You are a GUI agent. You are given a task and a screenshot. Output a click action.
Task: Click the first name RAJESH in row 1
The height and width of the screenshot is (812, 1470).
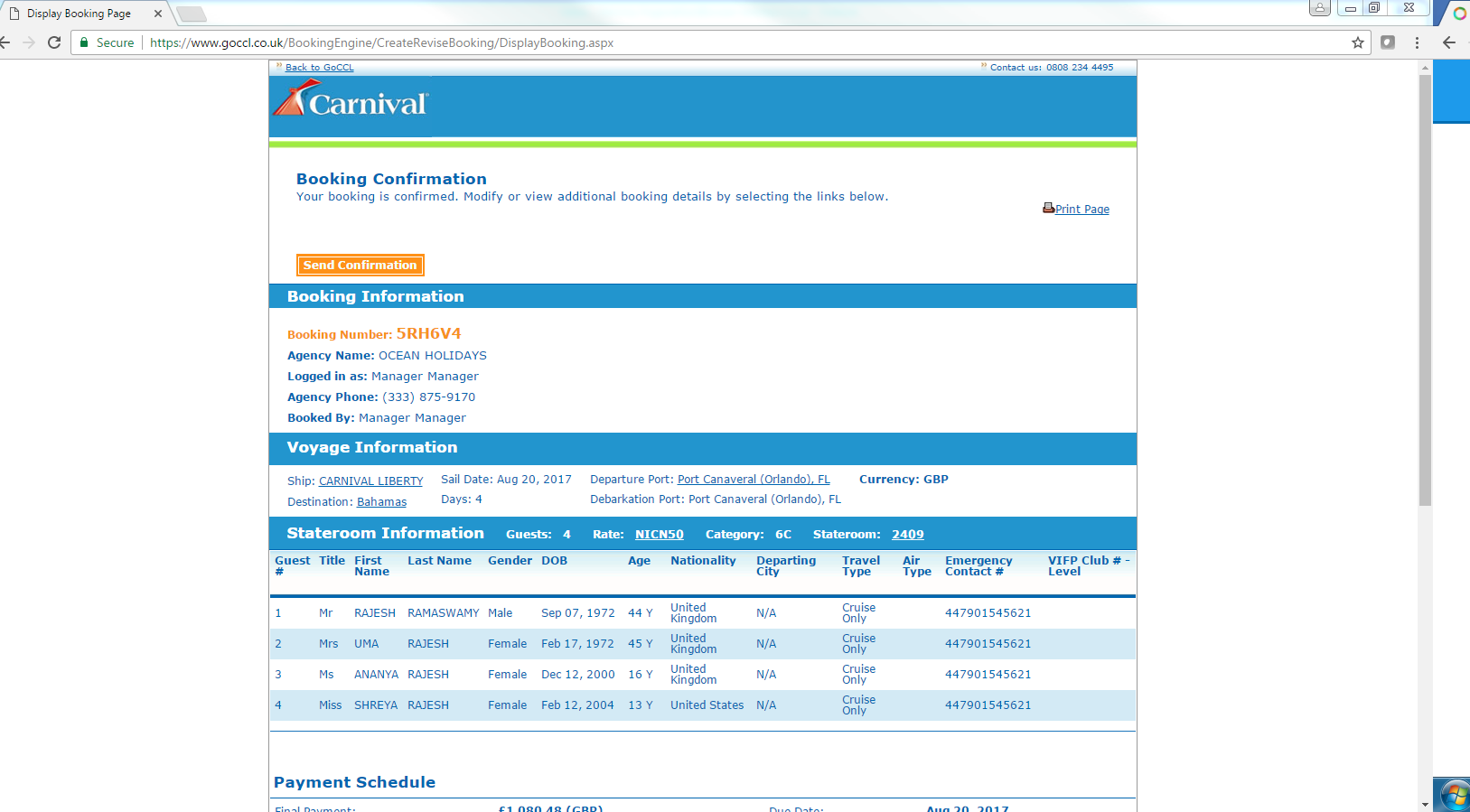375,613
